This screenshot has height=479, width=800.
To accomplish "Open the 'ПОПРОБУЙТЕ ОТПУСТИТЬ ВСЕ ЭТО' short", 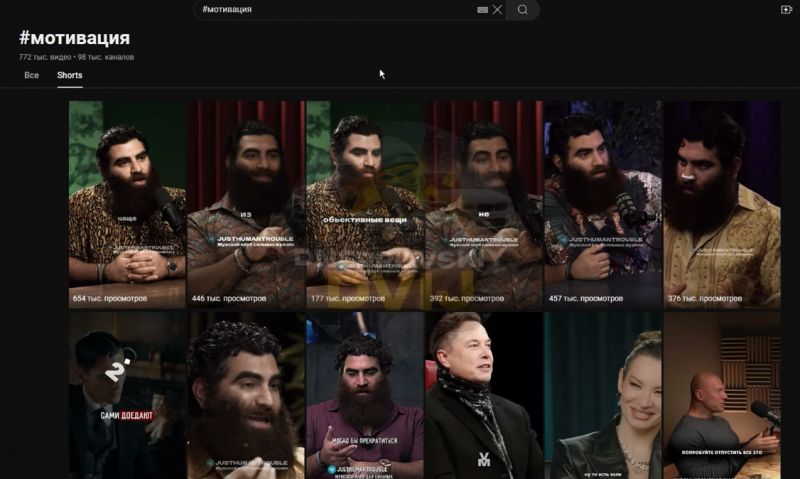I will coord(721,395).
